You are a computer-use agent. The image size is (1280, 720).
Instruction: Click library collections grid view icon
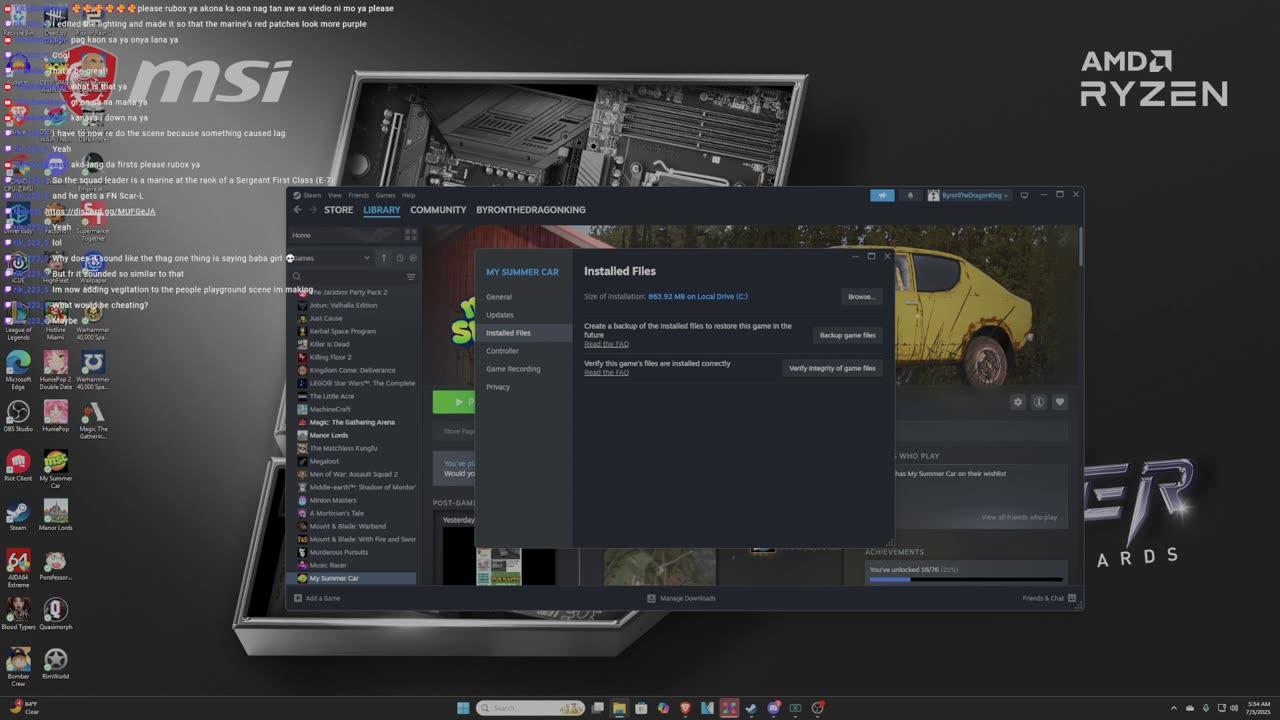[x=410, y=235]
